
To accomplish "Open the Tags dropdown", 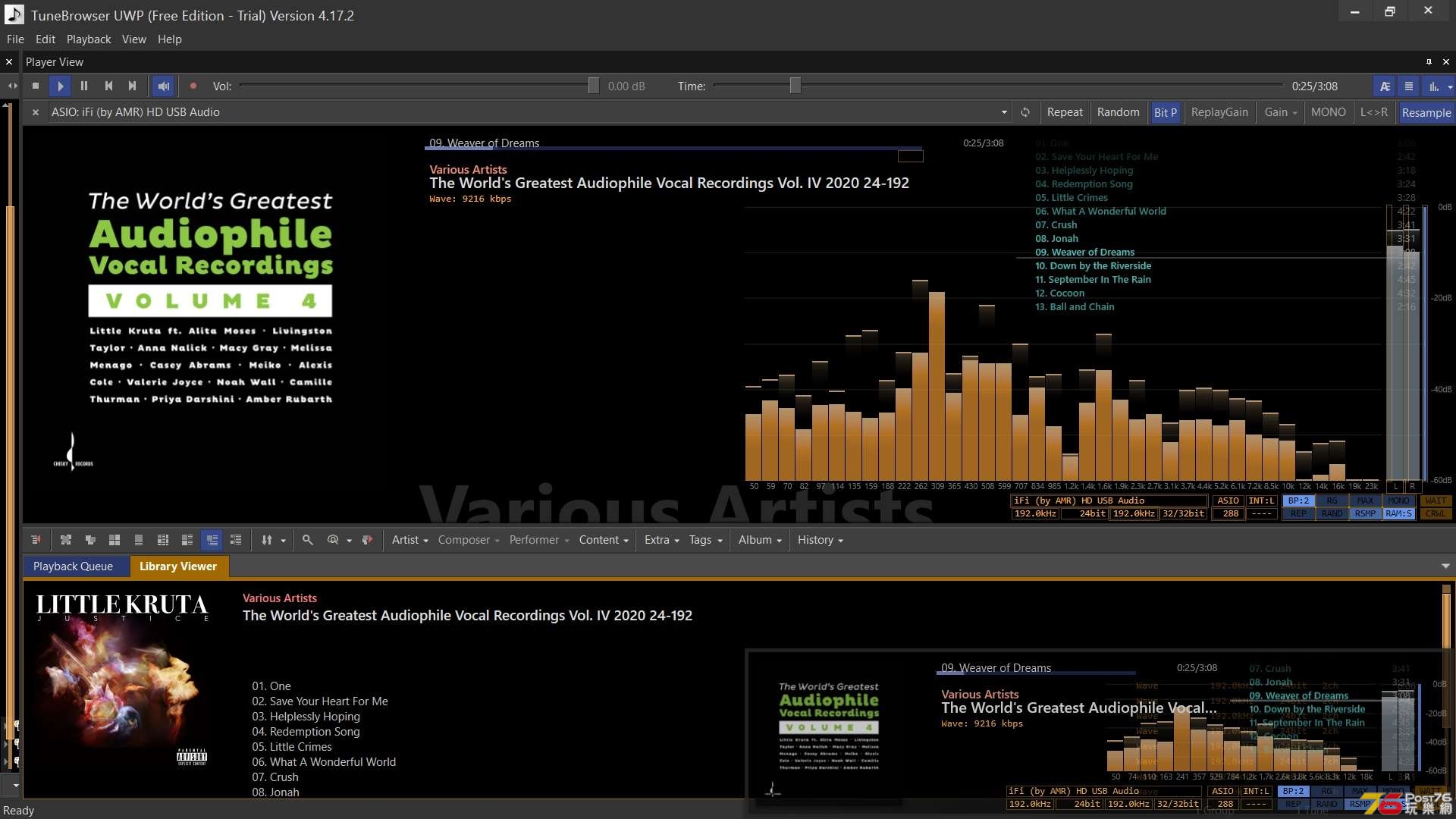I will pyautogui.click(x=706, y=540).
